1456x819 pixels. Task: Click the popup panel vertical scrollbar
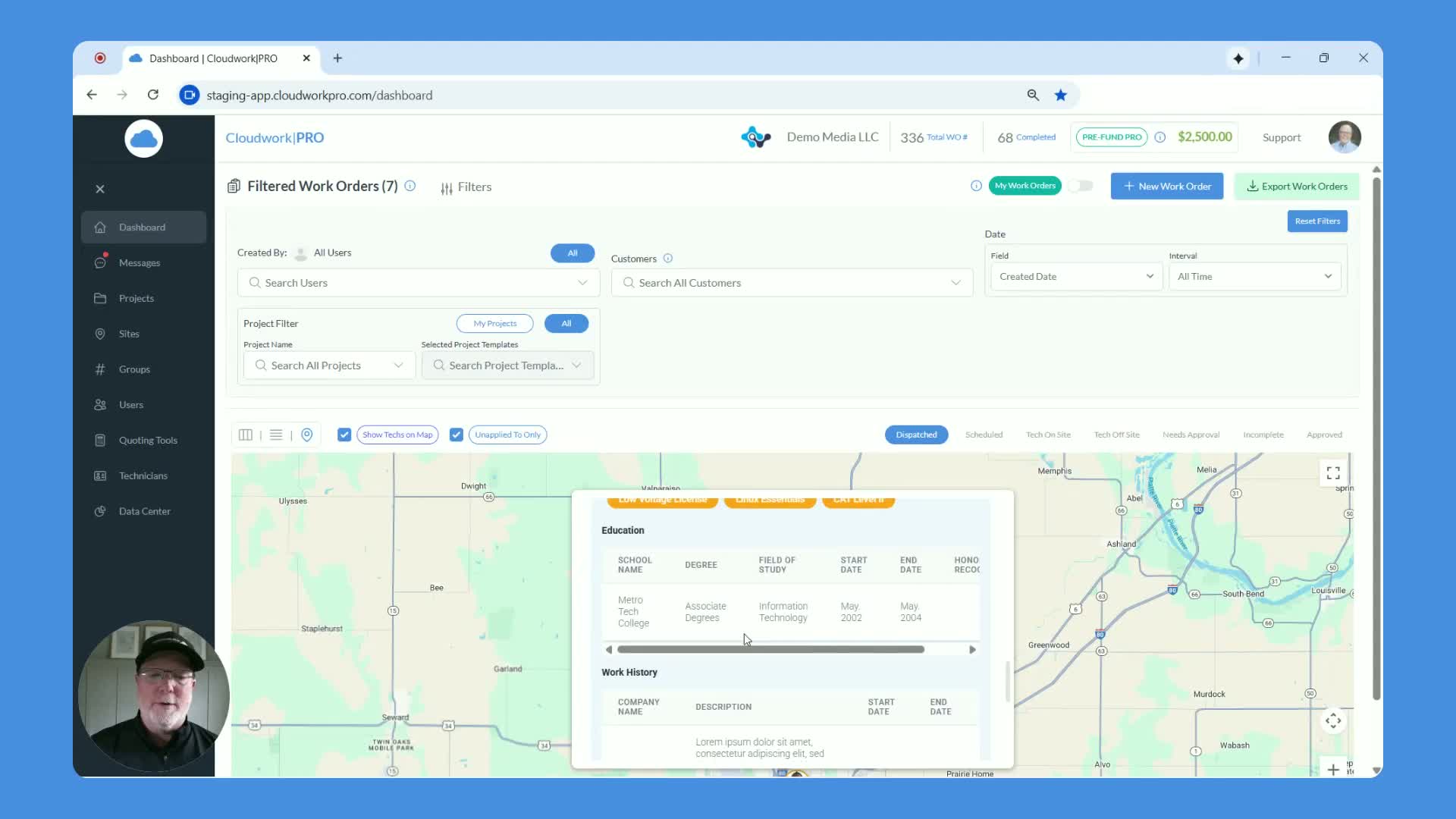(1008, 682)
